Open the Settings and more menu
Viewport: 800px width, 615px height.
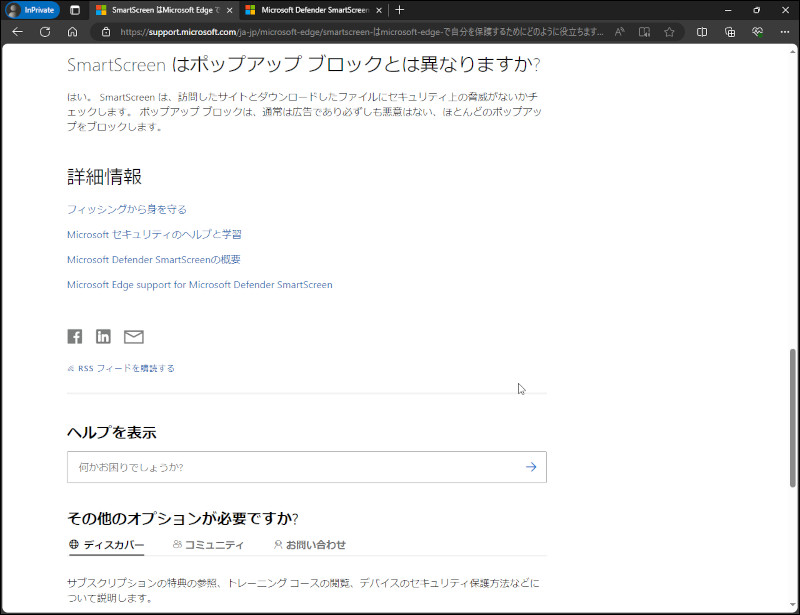pos(786,32)
